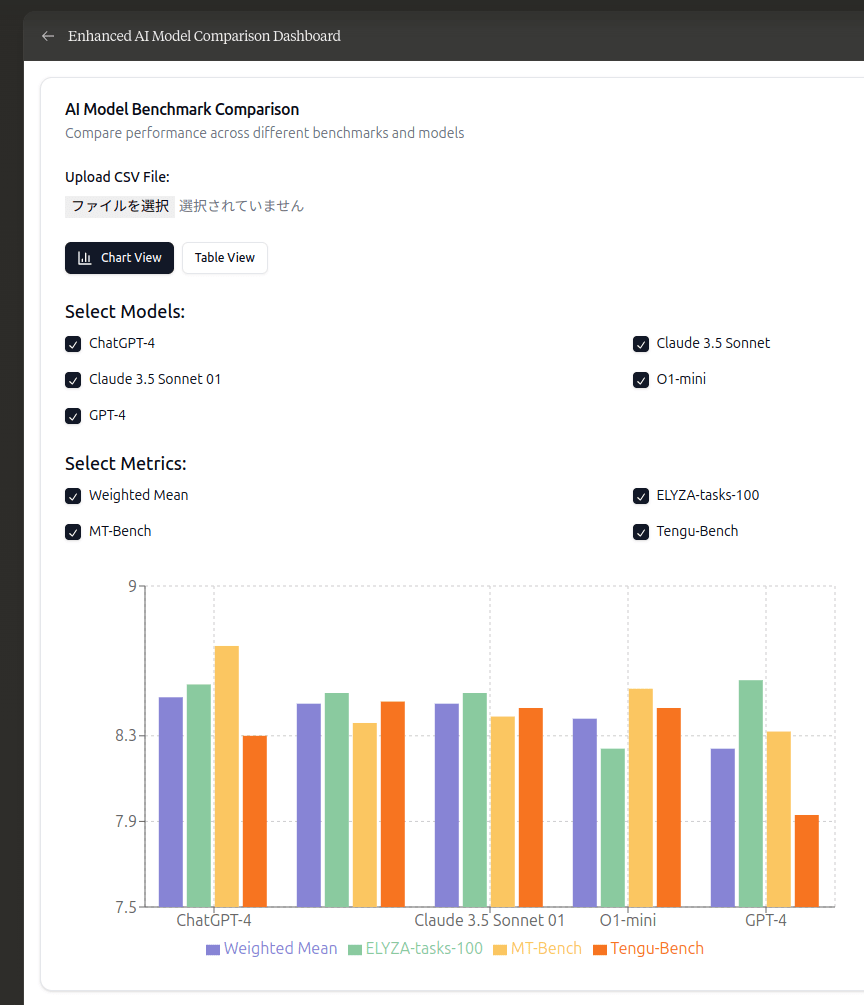The height and width of the screenshot is (1005, 864).
Task: Click the back arrow in the header
Action: click(x=47, y=36)
